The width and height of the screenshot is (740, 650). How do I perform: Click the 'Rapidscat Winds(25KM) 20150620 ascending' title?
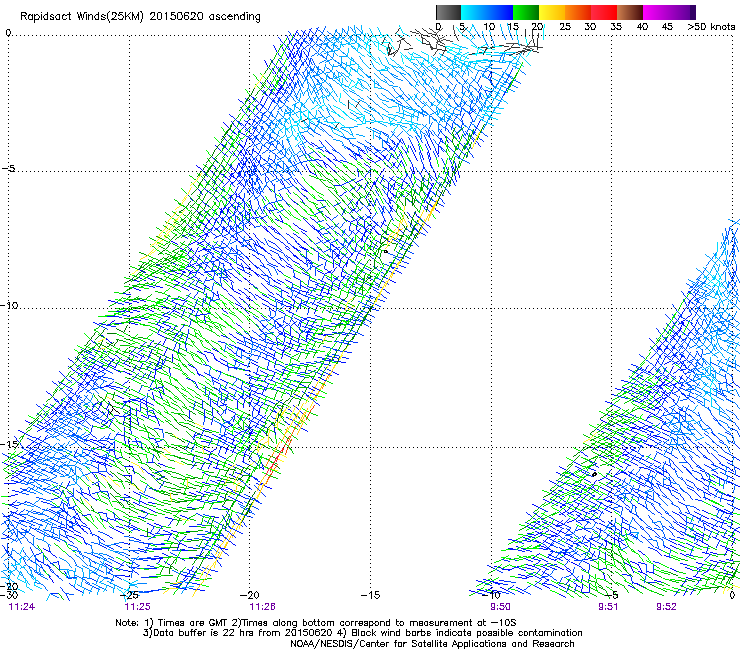(x=140, y=17)
